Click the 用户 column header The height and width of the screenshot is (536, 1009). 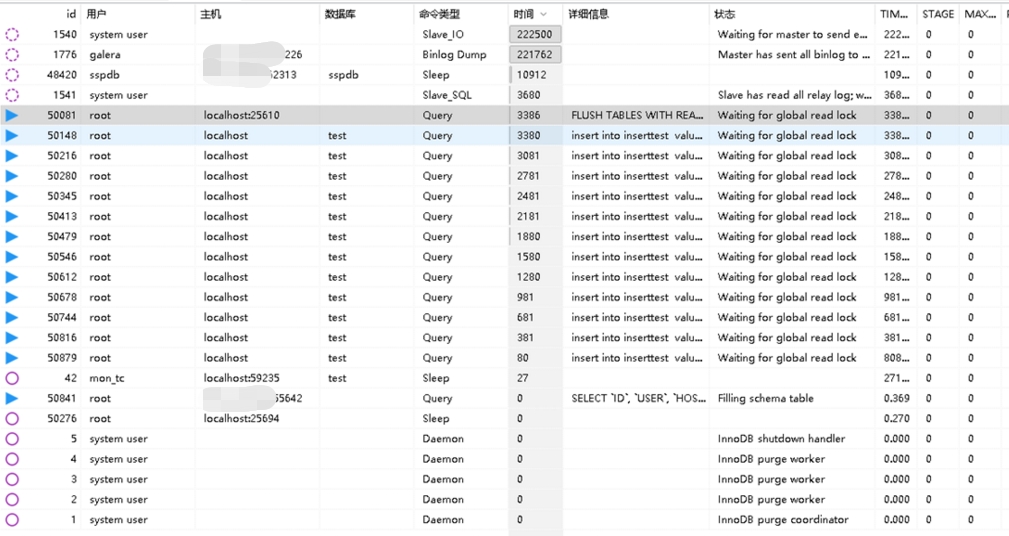coord(96,14)
